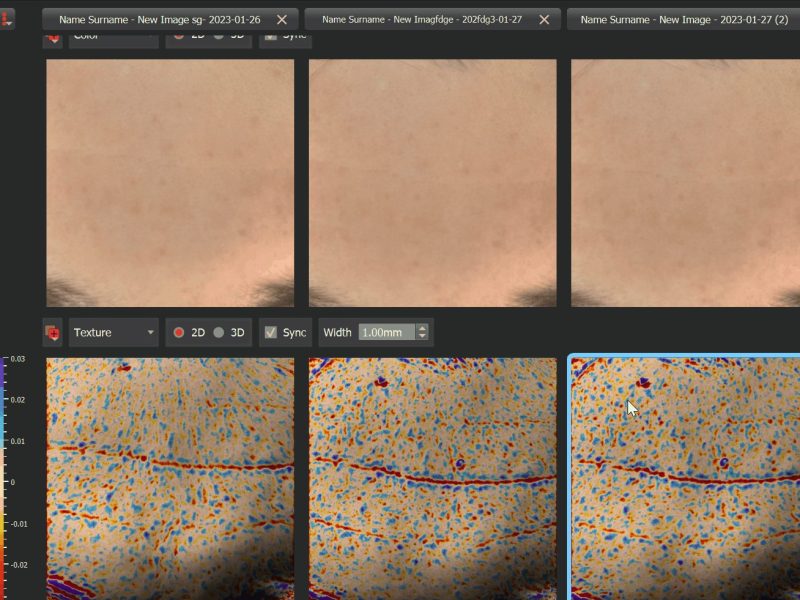Click the red layer icon beside Texture dropdown

point(52,333)
